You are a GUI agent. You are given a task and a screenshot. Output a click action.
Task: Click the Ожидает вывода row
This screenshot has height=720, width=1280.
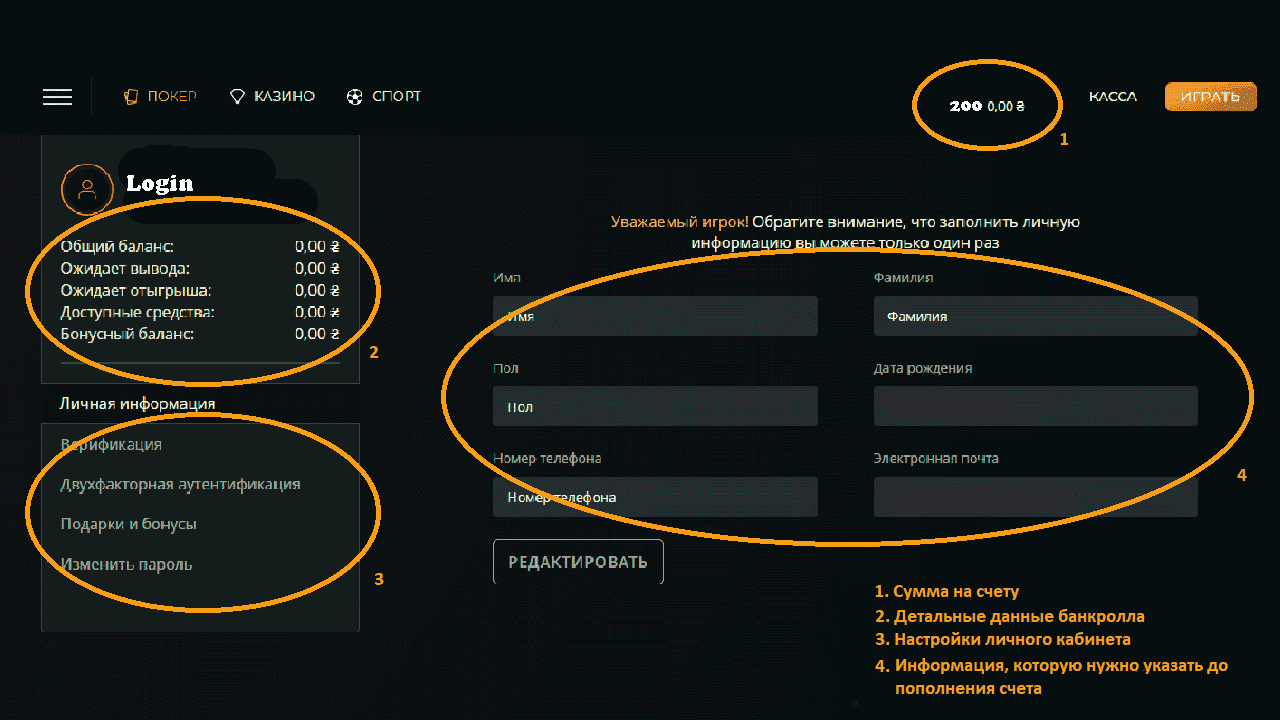(x=200, y=268)
